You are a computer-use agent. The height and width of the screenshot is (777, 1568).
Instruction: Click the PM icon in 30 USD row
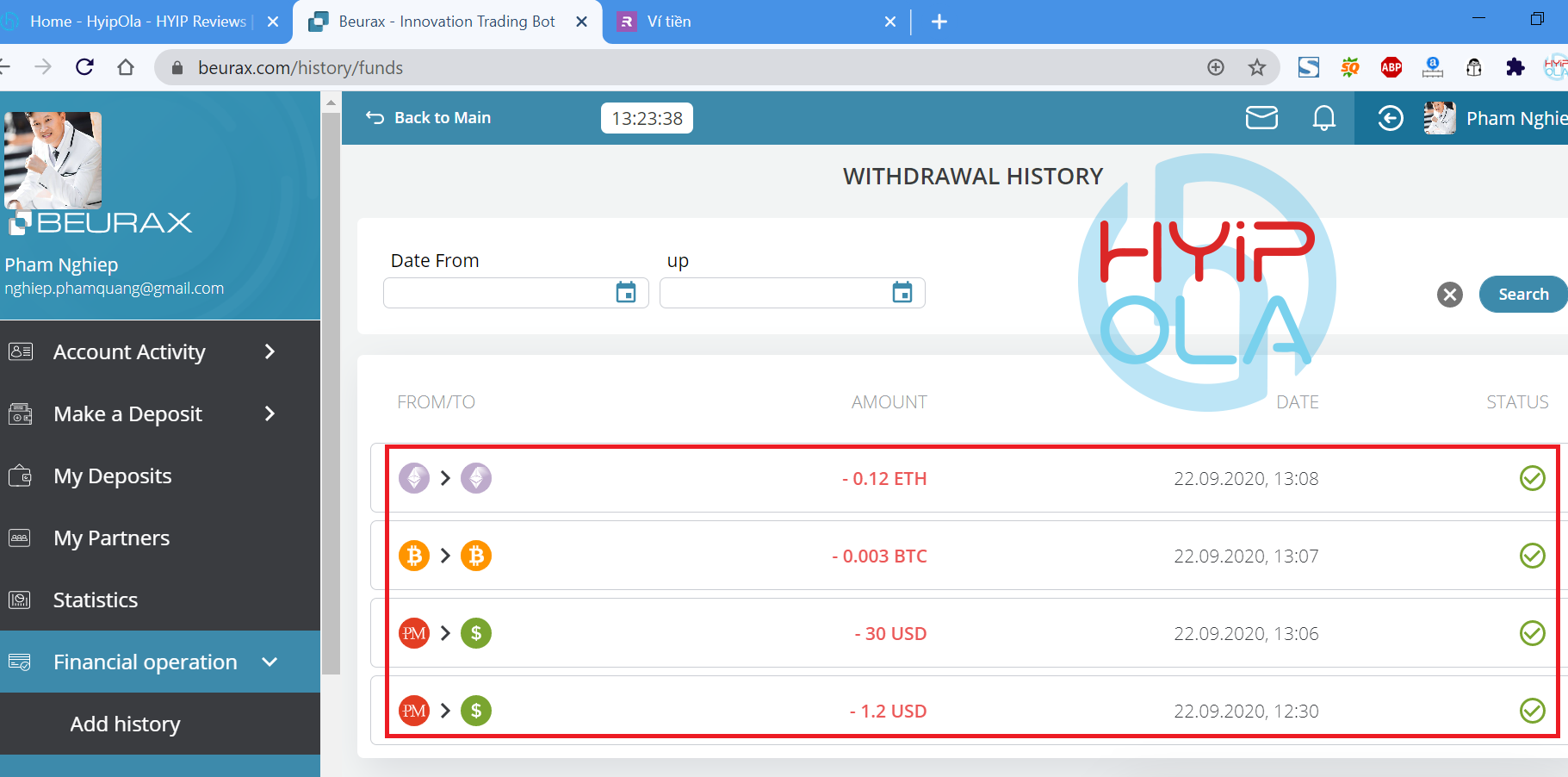(414, 633)
